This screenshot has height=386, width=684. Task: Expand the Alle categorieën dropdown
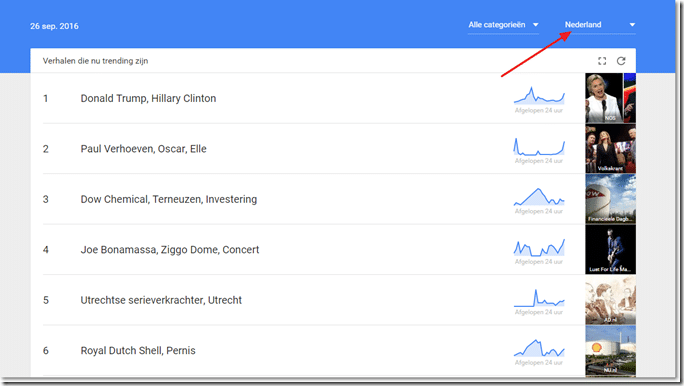pyautogui.click(x=503, y=25)
